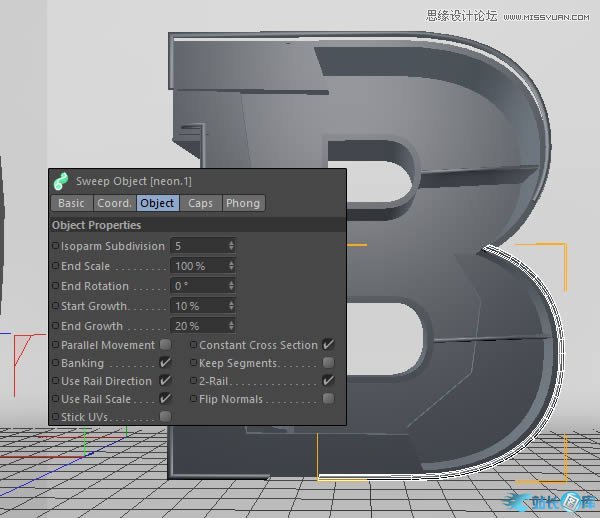This screenshot has height=518, width=600.
Task: Click the Sweep Object icon in panel header
Action: click(x=61, y=181)
